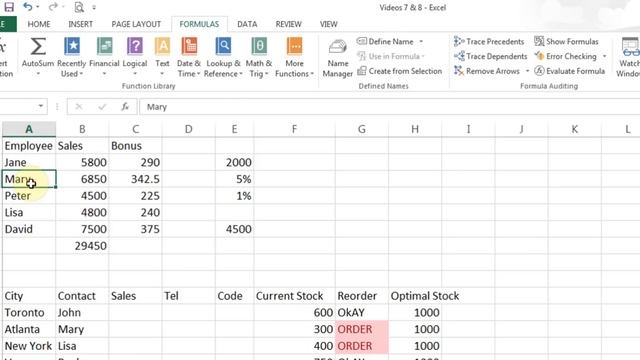
Task: Click the Insert Function fx icon
Action: [125, 107]
